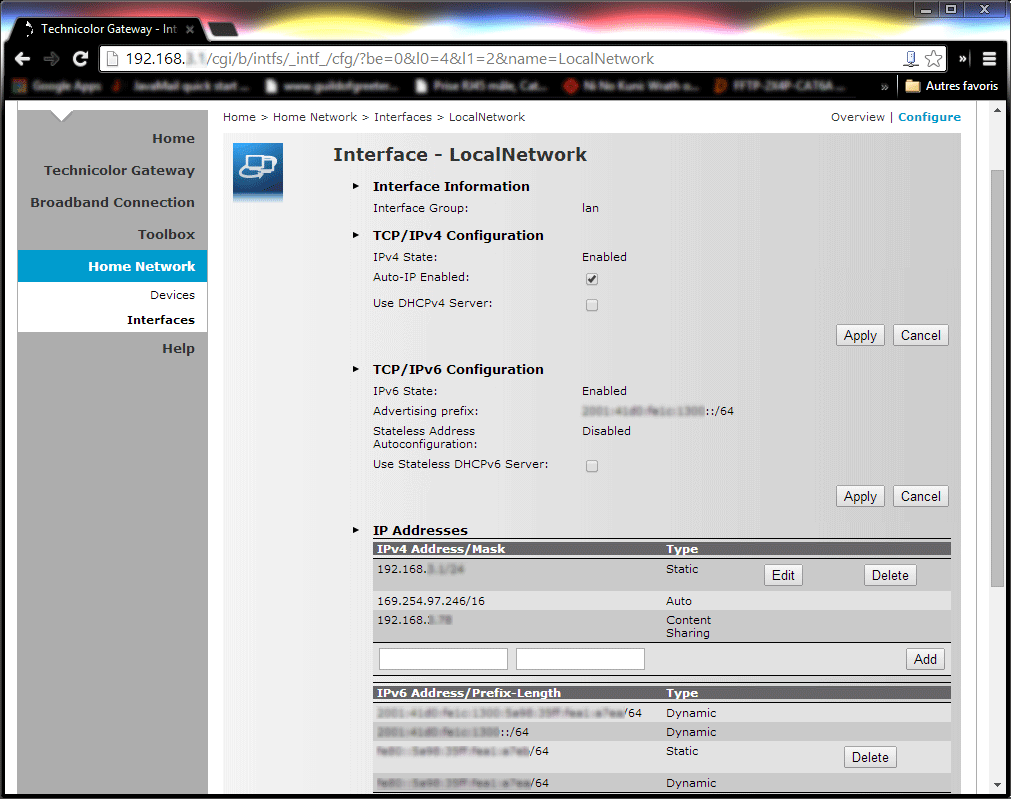This screenshot has width=1011, height=799.
Task: Collapse the IP Addresses section triangle
Action: click(356, 531)
